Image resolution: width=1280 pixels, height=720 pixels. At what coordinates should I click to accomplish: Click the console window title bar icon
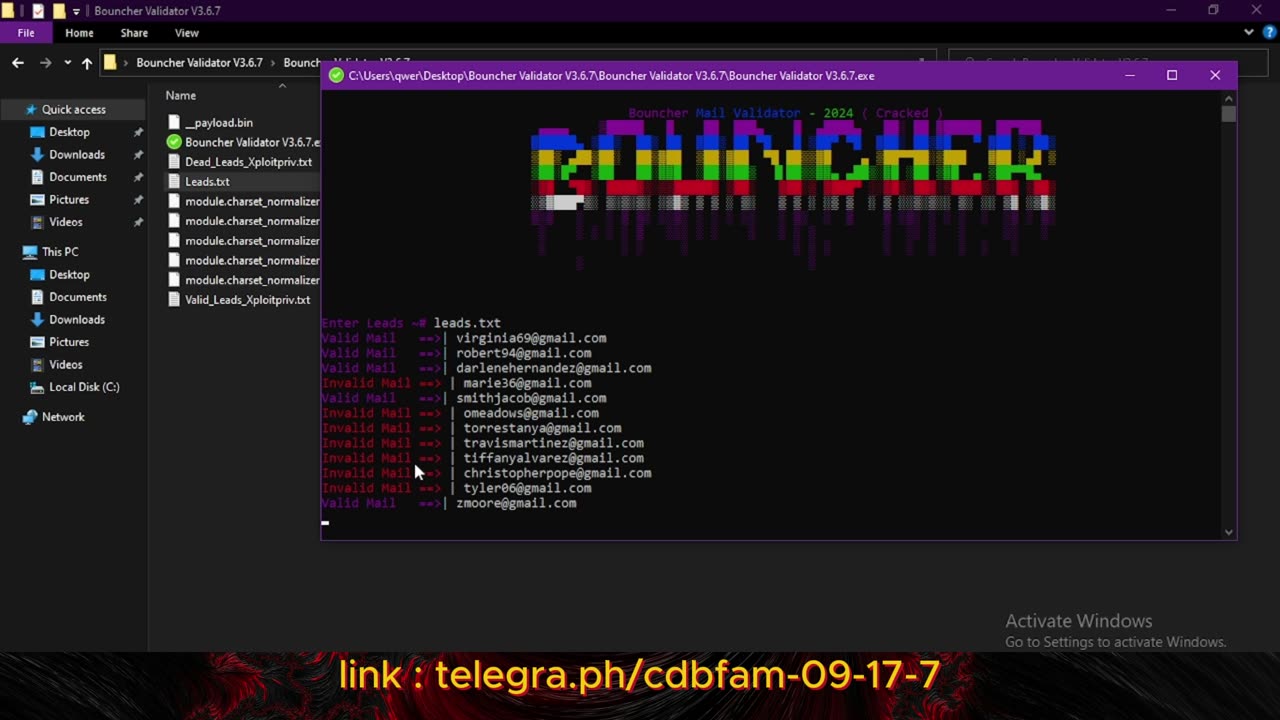click(336, 75)
